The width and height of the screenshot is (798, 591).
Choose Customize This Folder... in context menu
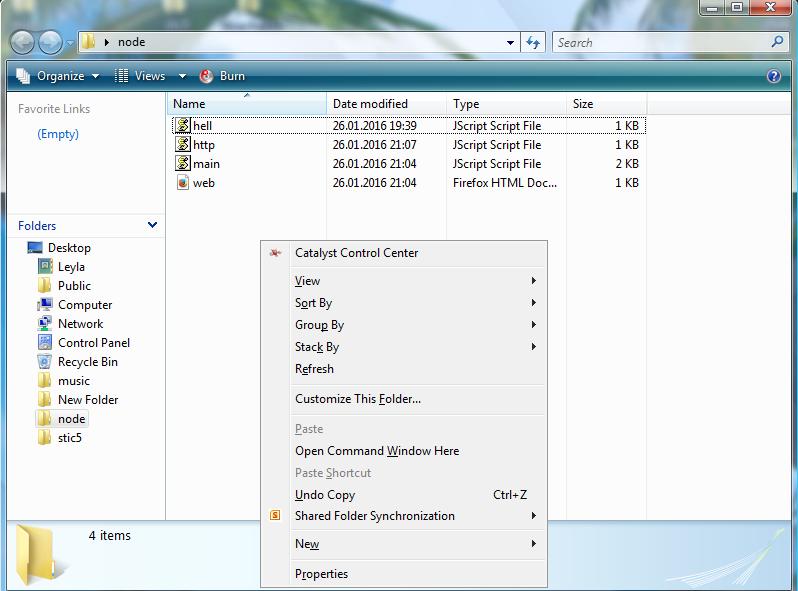[404, 399]
